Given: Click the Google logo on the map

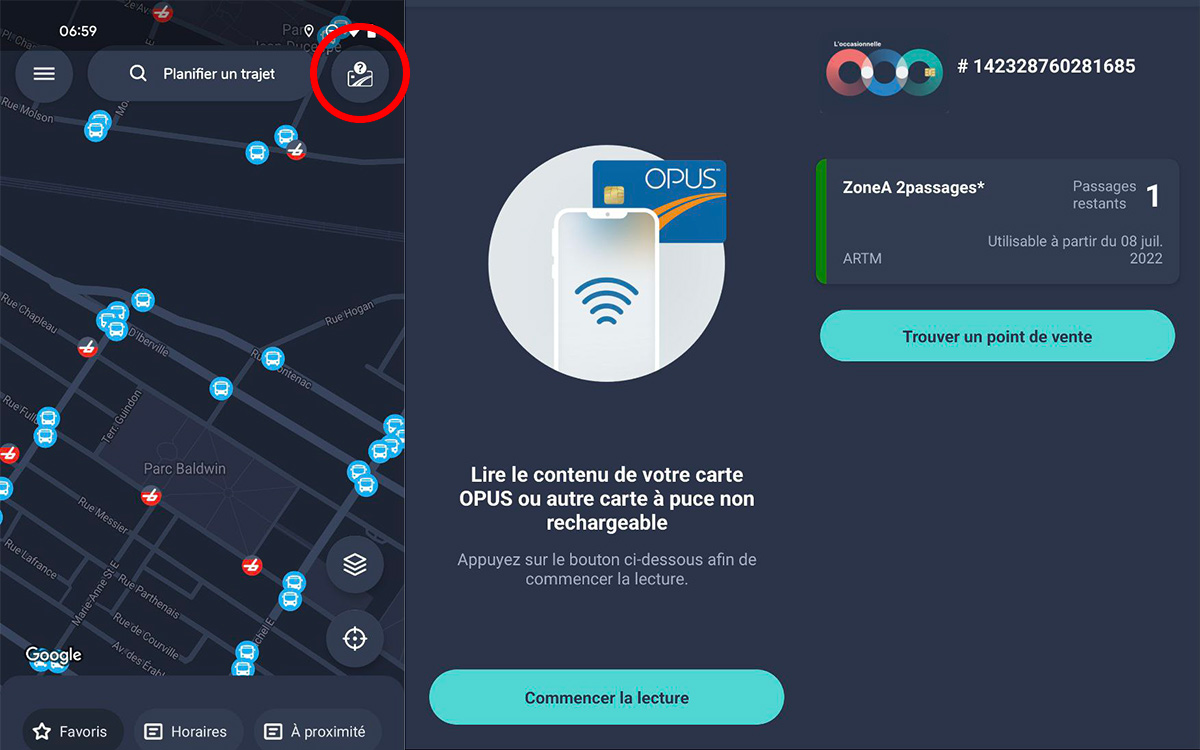Looking at the screenshot, I should tap(54, 656).
